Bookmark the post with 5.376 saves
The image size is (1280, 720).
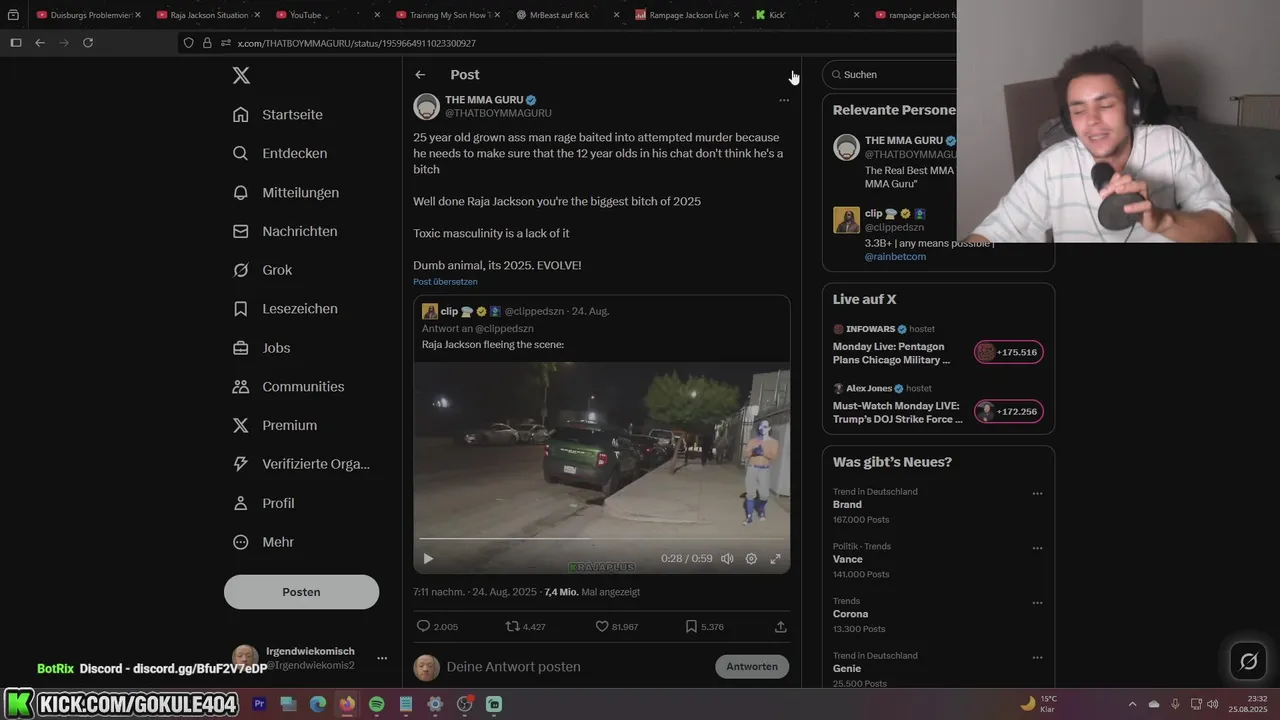[691, 627]
